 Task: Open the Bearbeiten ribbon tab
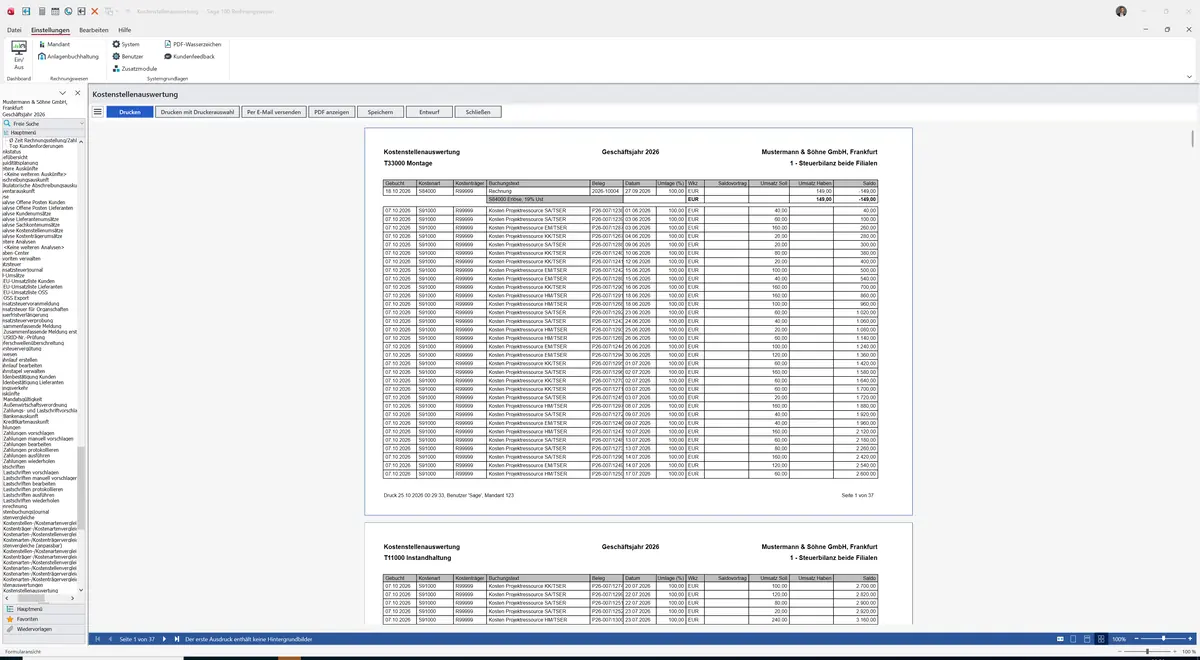[94, 30]
